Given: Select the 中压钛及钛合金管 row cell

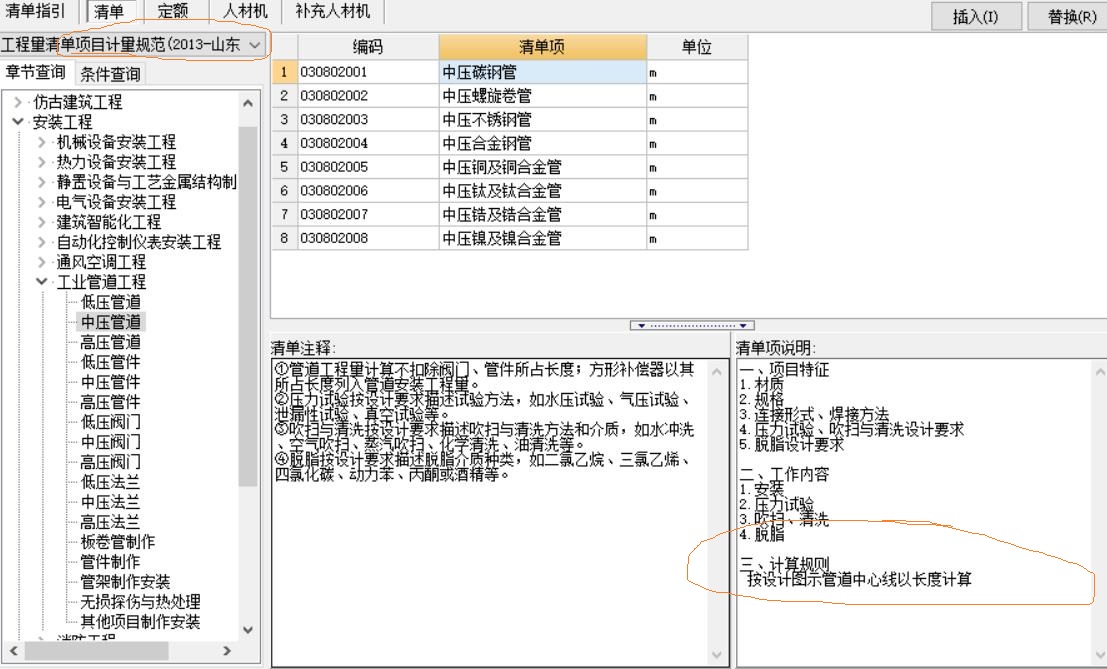Looking at the screenshot, I should point(542,191).
